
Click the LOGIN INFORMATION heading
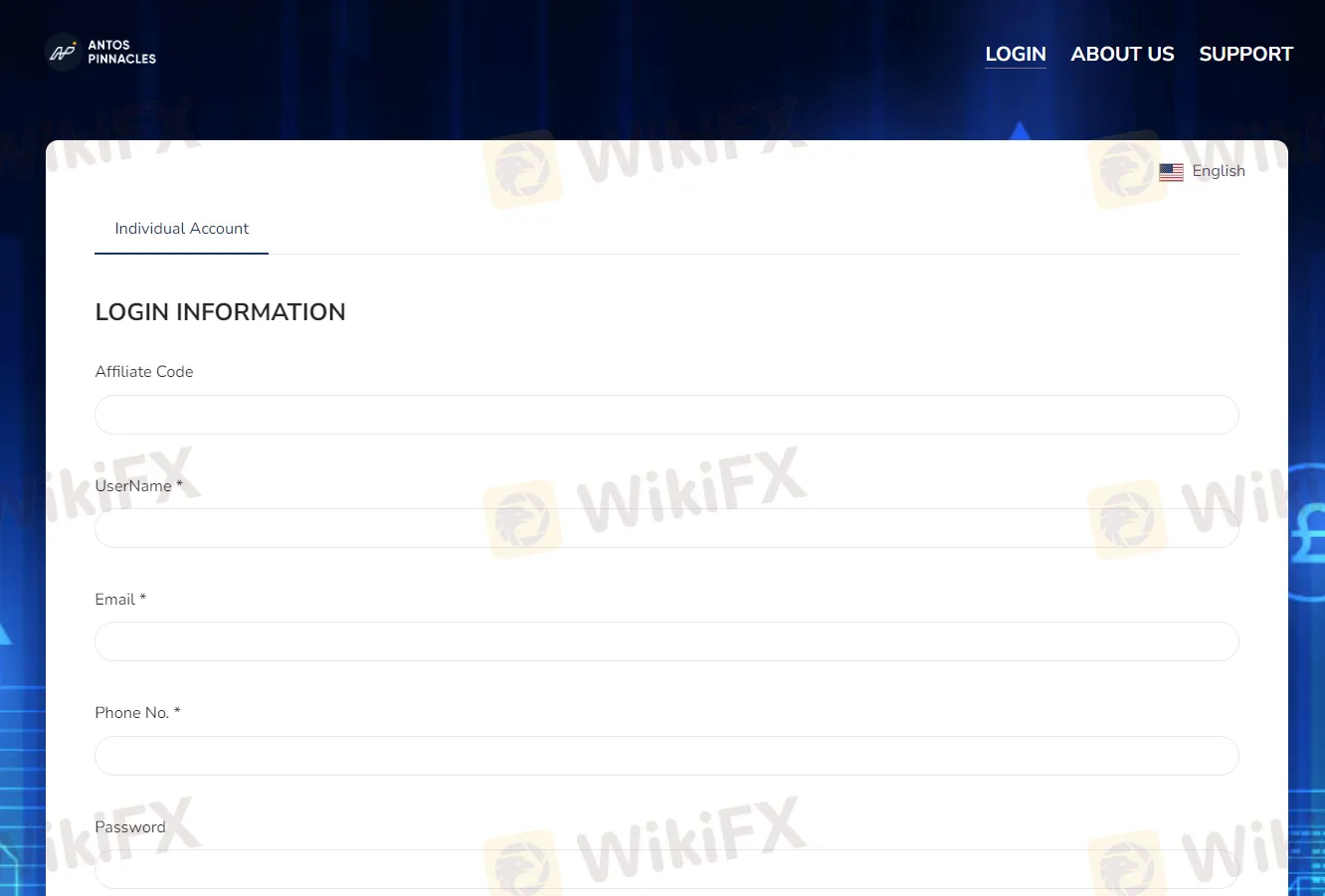[x=220, y=312]
